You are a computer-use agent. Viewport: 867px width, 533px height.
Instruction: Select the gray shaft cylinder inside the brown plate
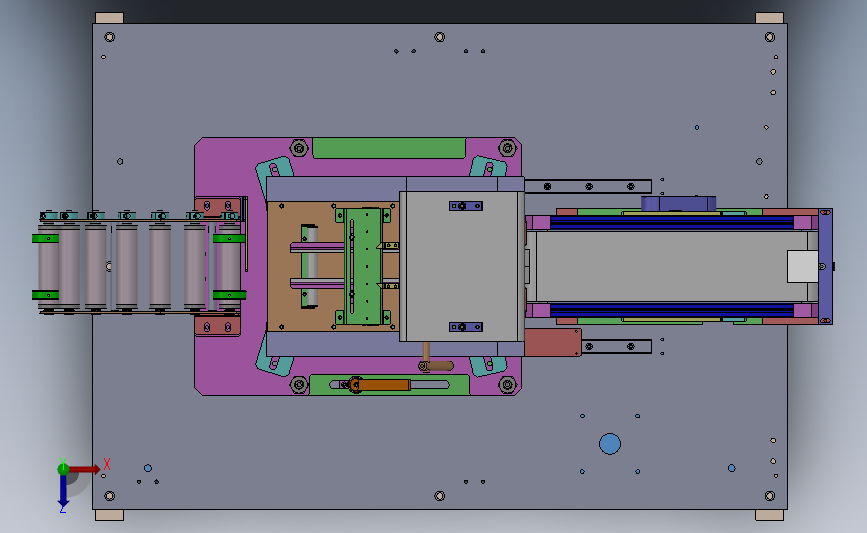pyautogui.click(x=312, y=266)
